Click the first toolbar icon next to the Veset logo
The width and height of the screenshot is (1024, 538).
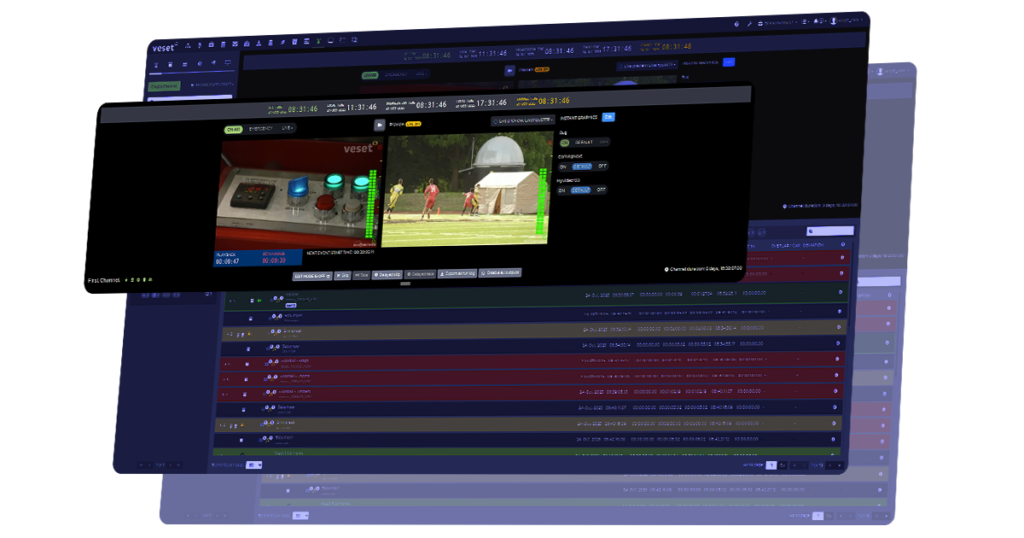pyautogui.click(x=190, y=45)
